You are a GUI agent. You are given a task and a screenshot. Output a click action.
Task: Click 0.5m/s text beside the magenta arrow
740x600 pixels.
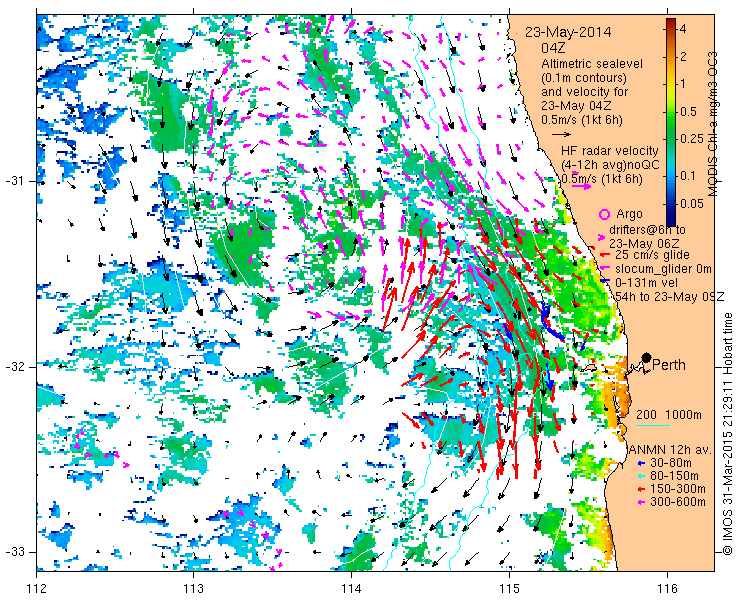tap(602, 179)
